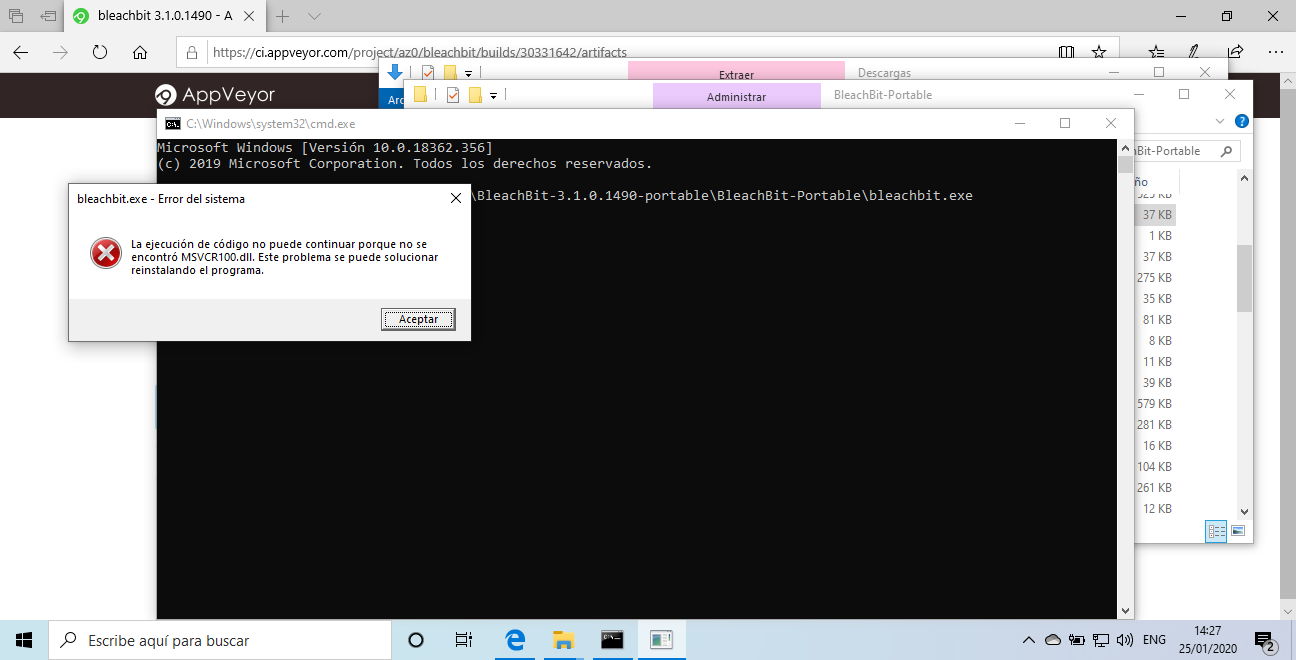Select the 275 KB file size cell
The image size is (1296, 660).
click(x=1154, y=278)
